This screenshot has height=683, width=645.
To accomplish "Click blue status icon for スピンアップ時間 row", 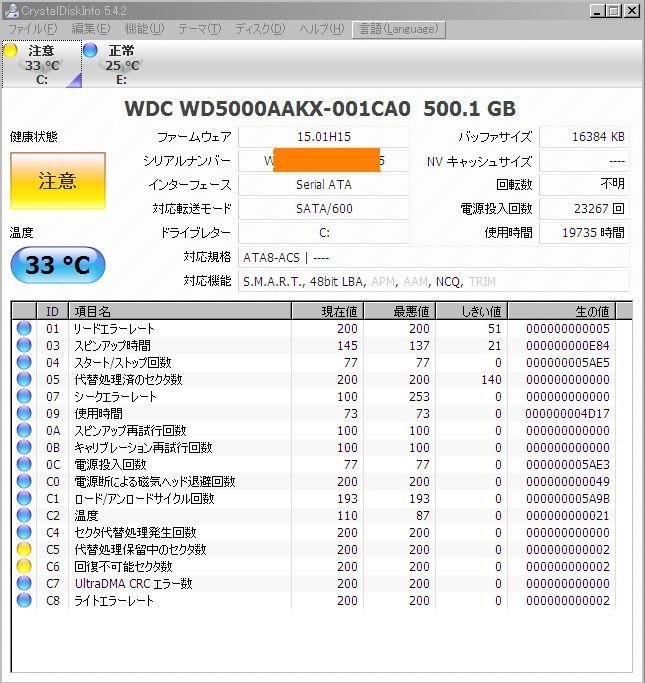I will point(24,345).
